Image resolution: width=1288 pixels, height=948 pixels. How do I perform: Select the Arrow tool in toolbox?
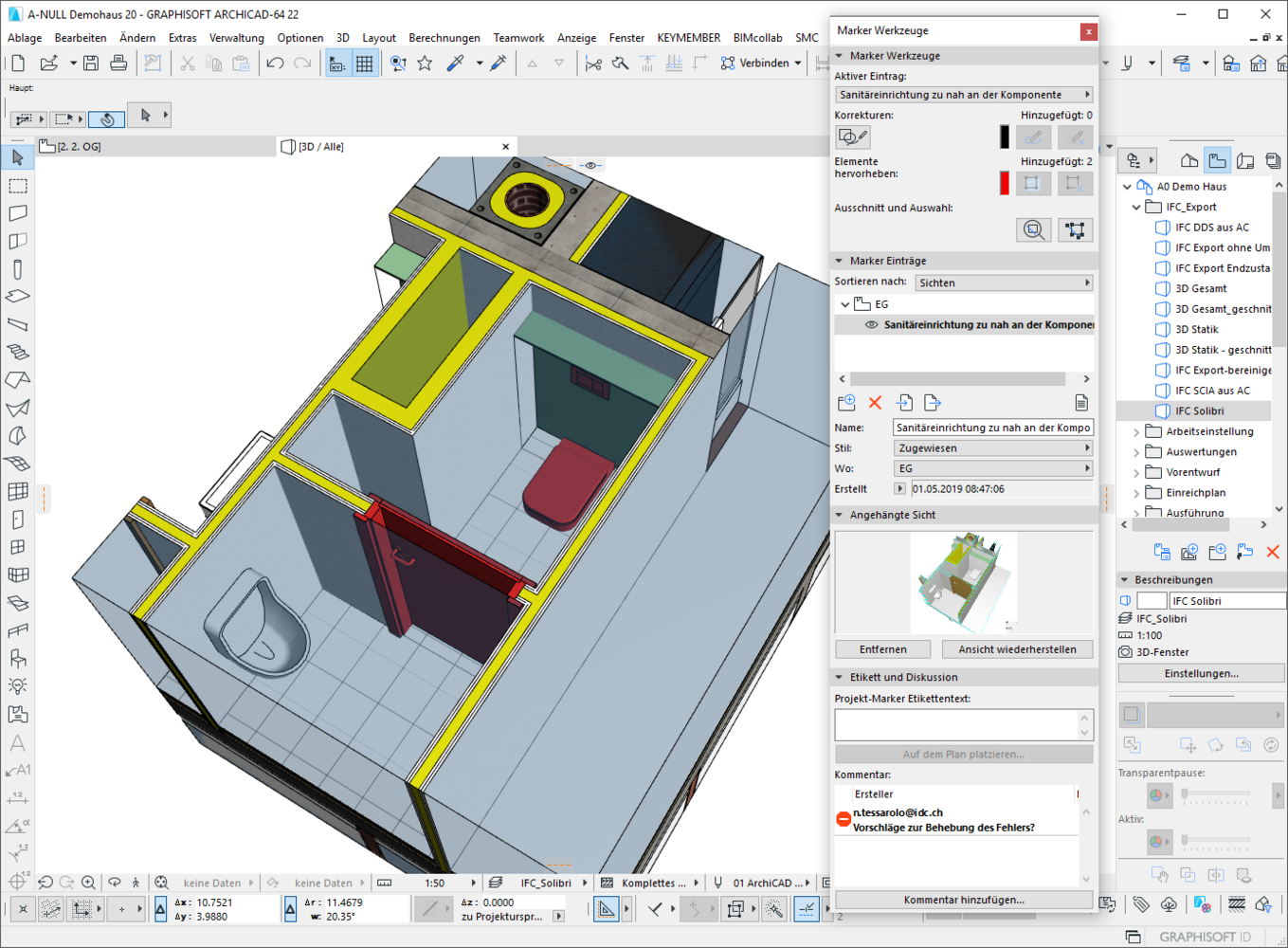pyautogui.click(x=17, y=158)
